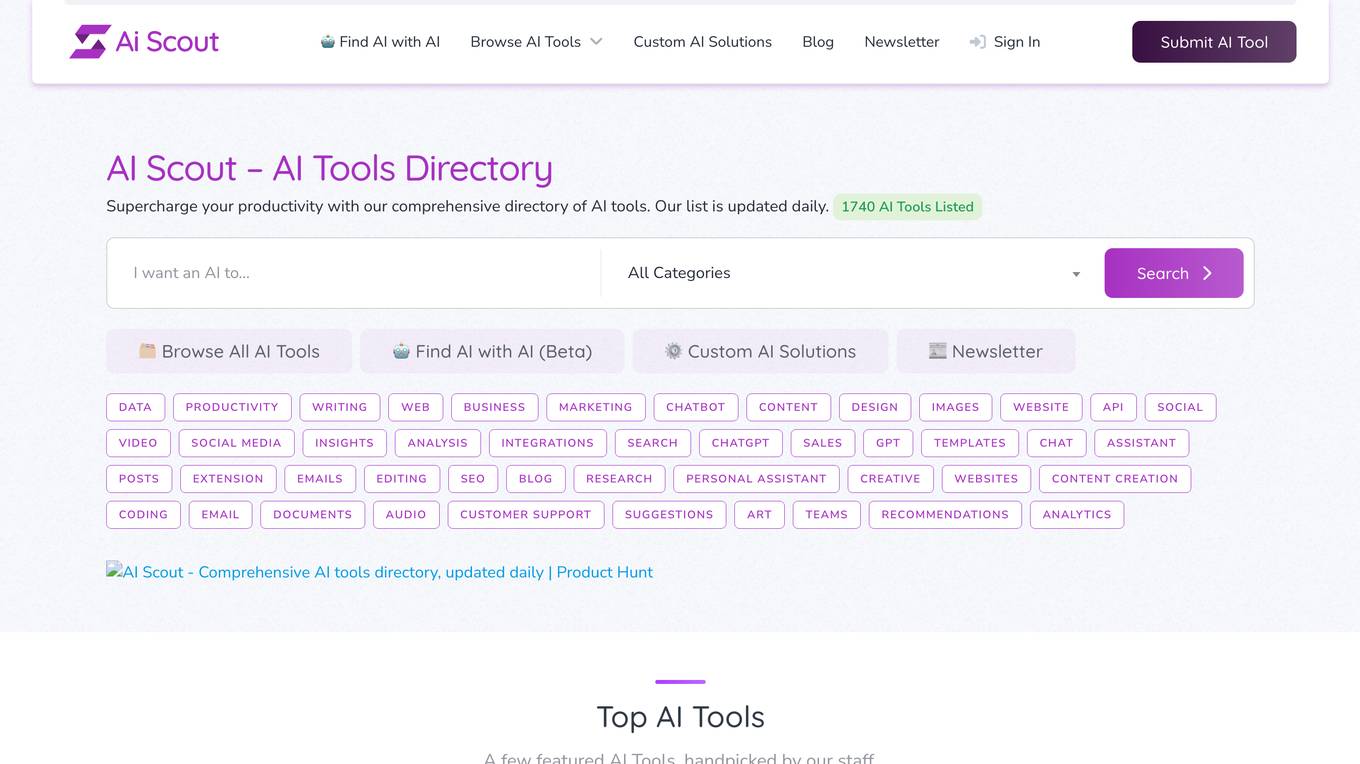The width and height of the screenshot is (1360, 764).
Task: Click the Newsletter pill button
Action: tap(986, 351)
